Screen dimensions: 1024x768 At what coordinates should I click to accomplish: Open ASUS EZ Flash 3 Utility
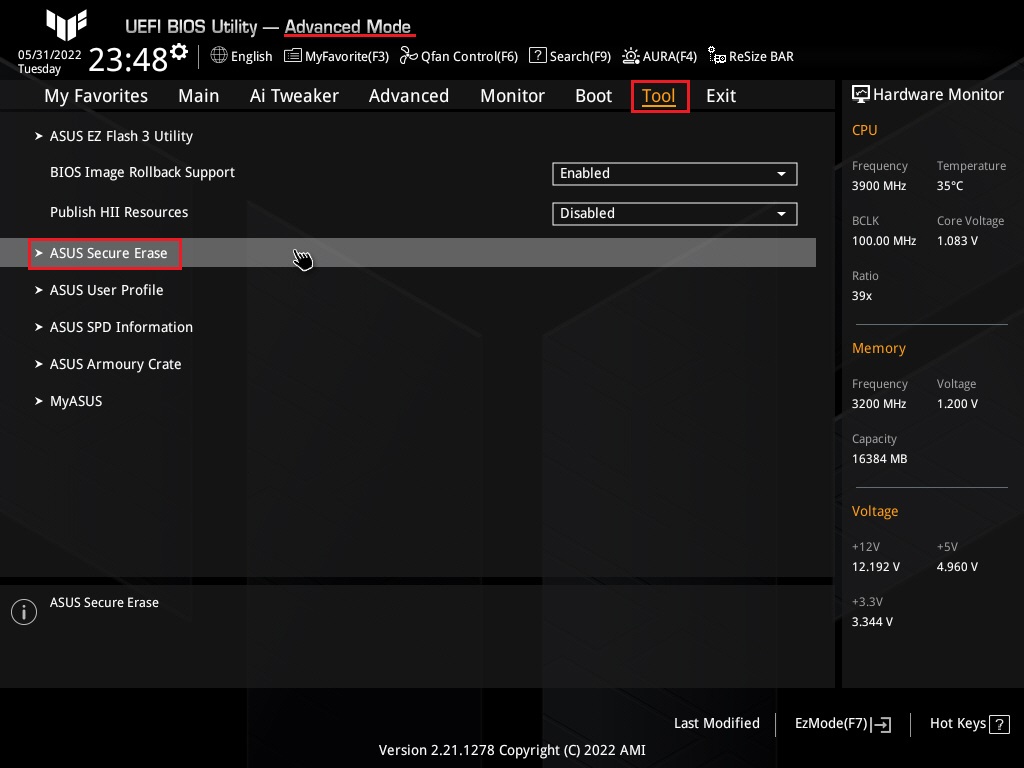tap(121, 136)
